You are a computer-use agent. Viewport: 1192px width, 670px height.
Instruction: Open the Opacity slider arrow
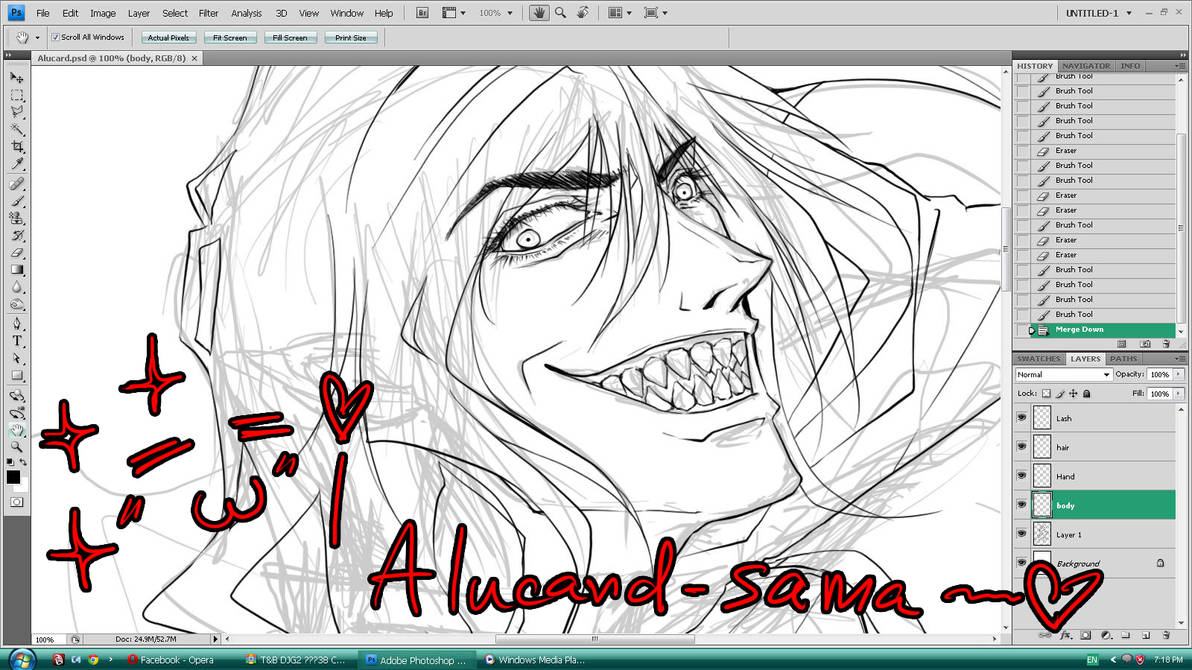point(1178,375)
